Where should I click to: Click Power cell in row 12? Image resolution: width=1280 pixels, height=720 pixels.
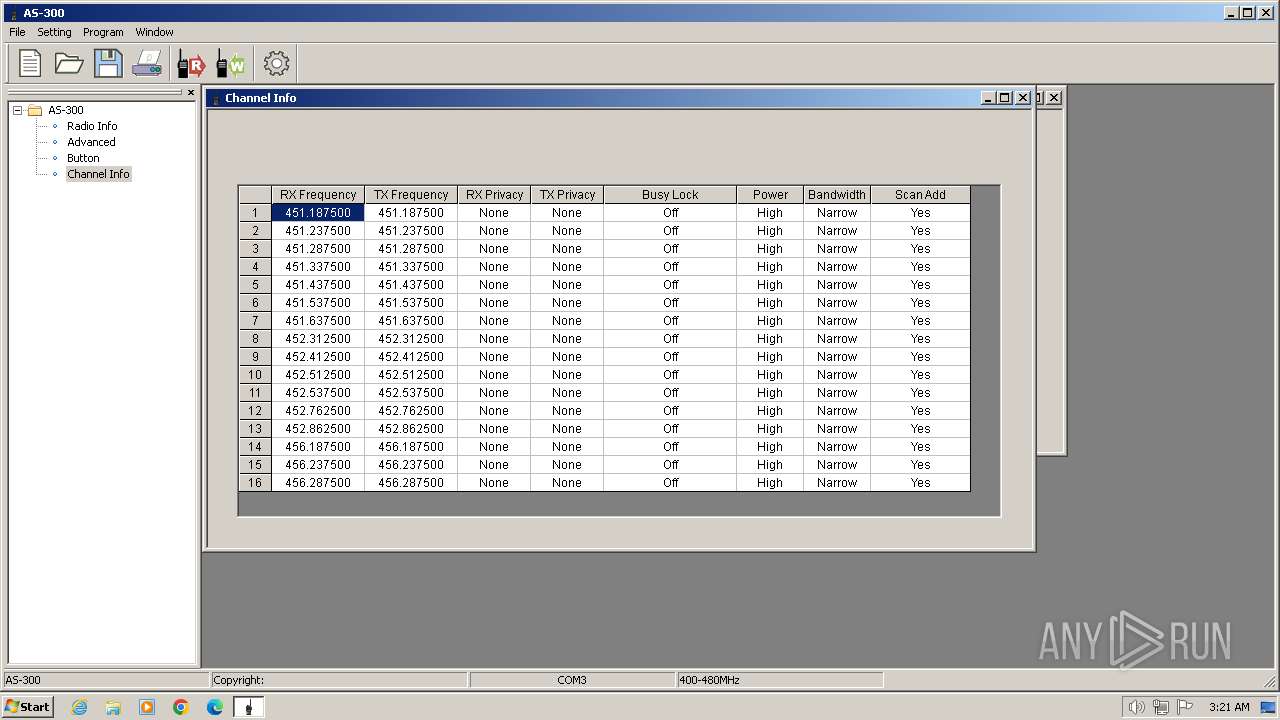coord(770,411)
